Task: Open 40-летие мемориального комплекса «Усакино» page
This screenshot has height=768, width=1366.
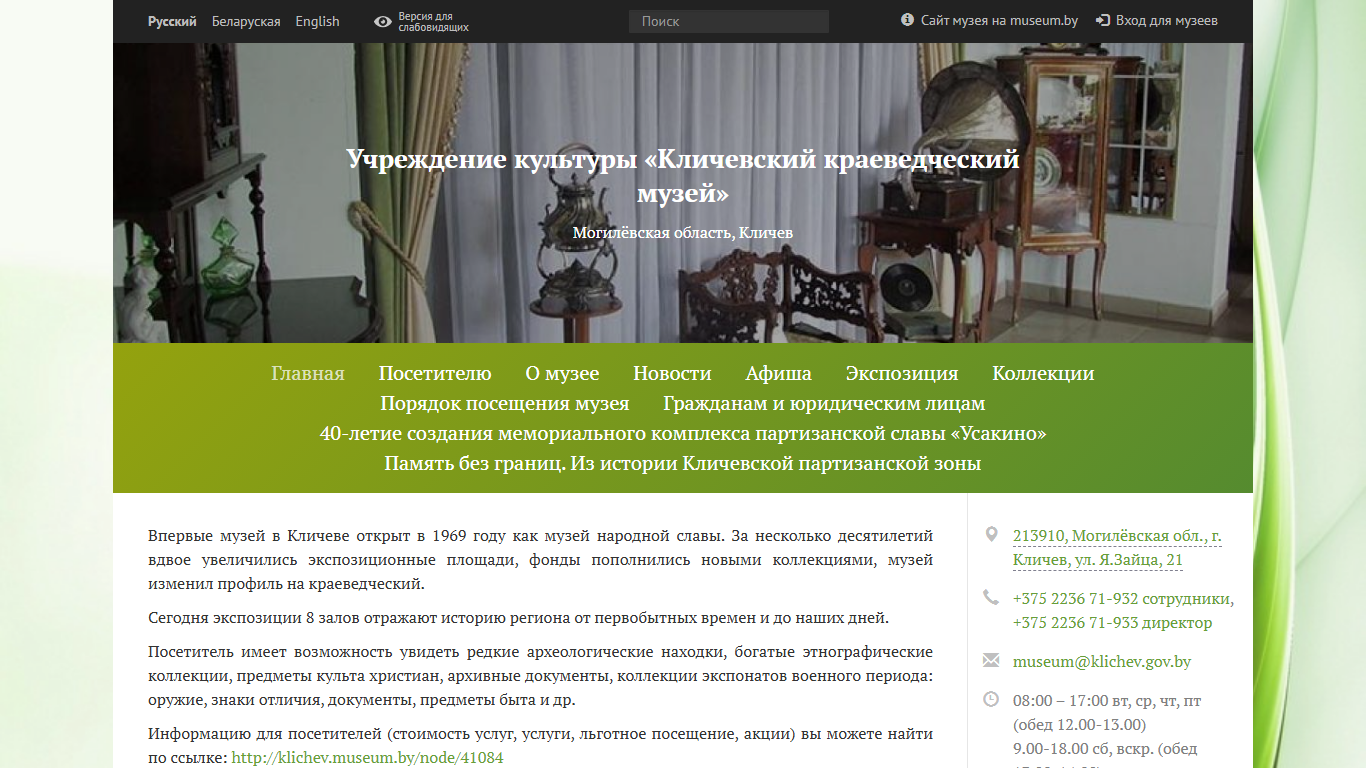Action: pyautogui.click(x=683, y=433)
